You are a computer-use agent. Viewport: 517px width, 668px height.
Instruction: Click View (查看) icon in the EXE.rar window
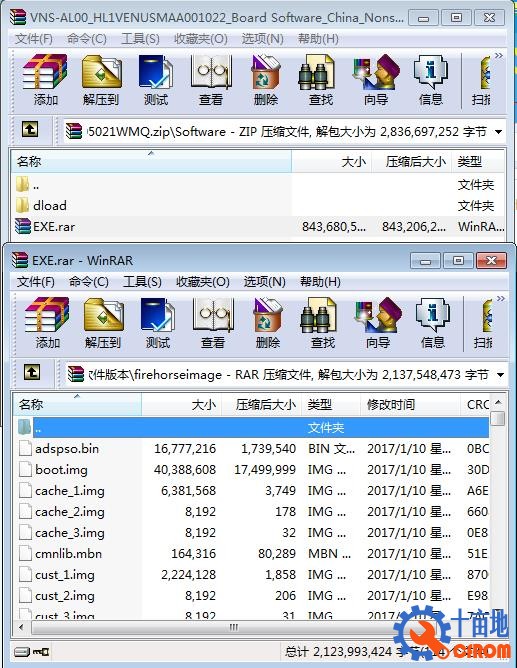pos(213,322)
